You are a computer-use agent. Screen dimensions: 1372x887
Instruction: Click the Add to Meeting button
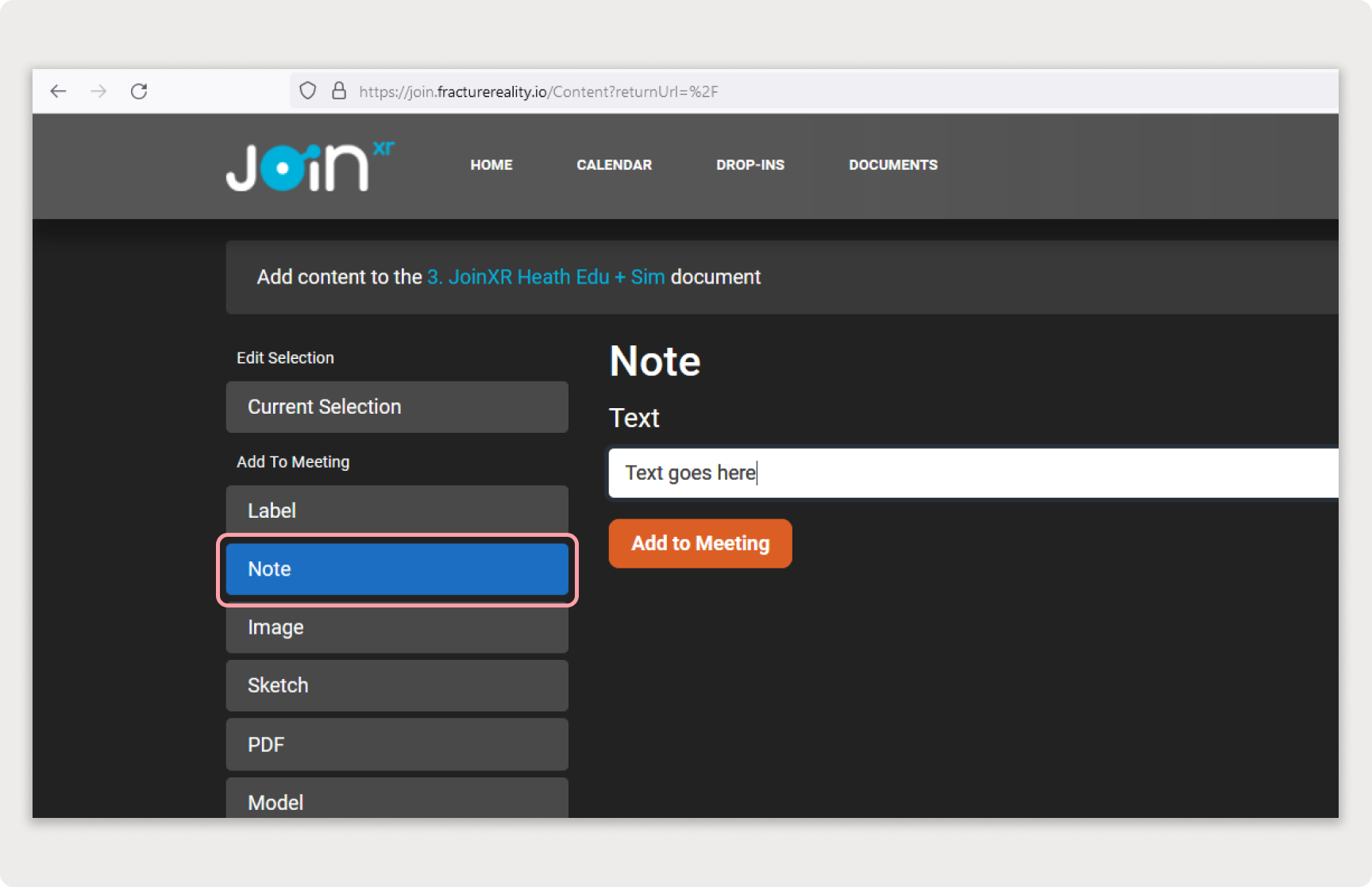tap(699, 543)
